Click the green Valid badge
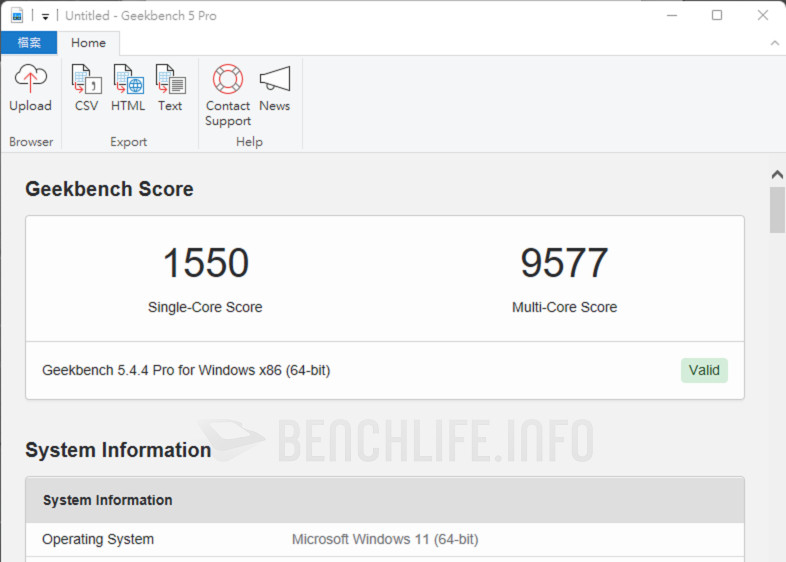The height and width of the screenshot is (562, 786). click(704, 370)
